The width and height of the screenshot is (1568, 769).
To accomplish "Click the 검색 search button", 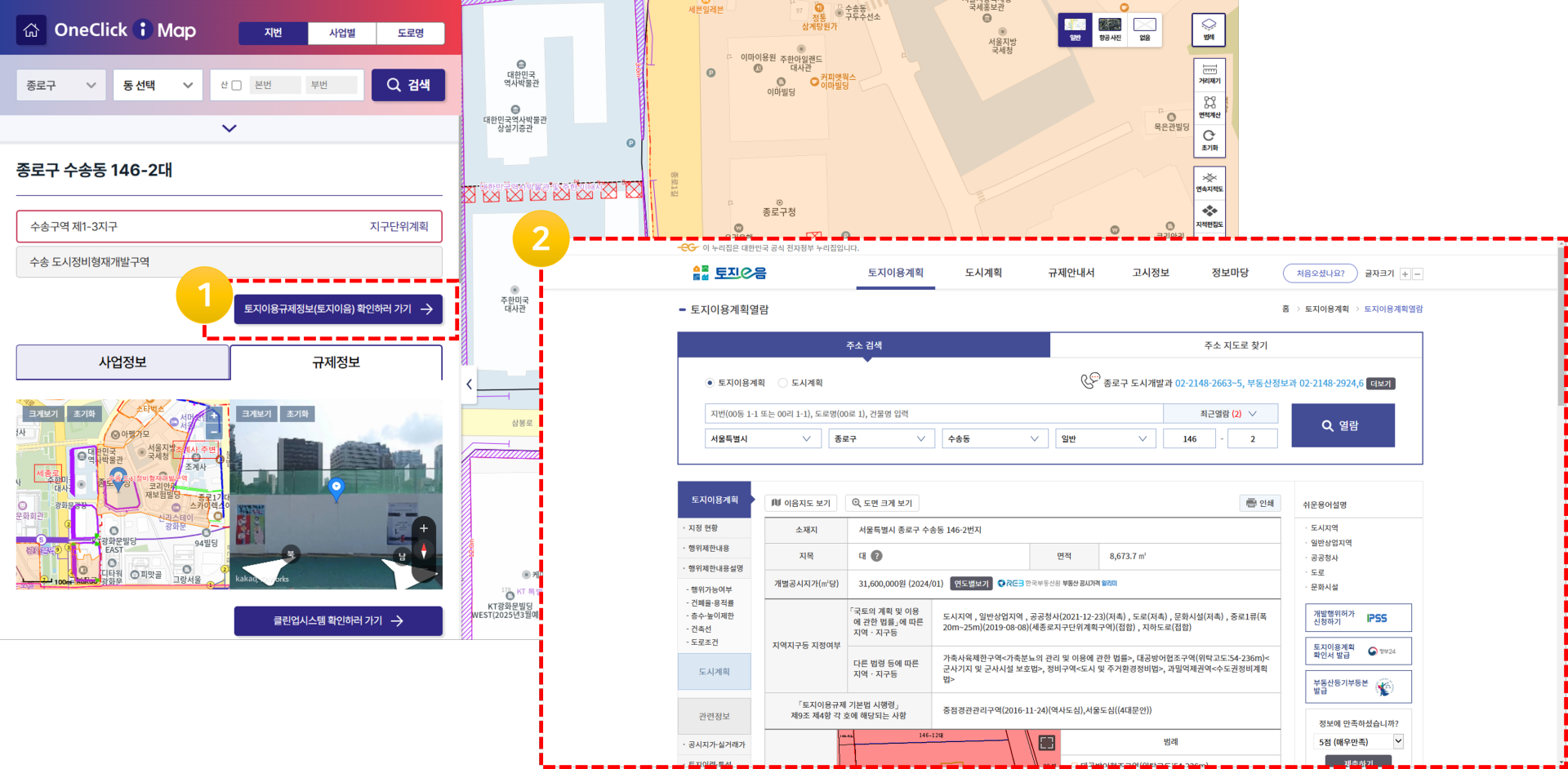I will (x=408, y=85).
